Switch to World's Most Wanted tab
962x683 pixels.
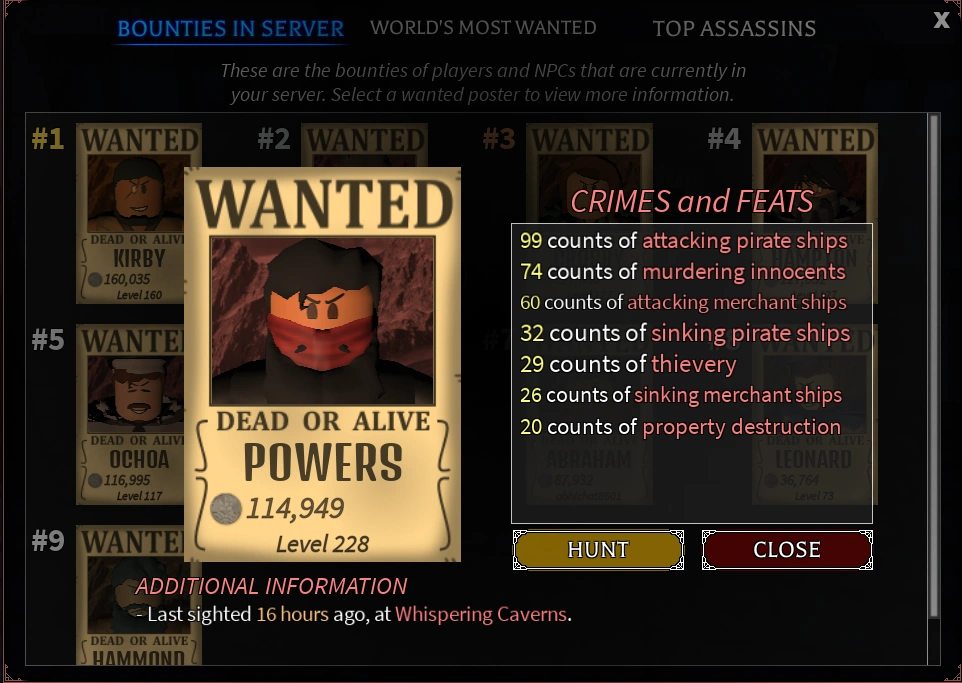[x=483, y=28]
